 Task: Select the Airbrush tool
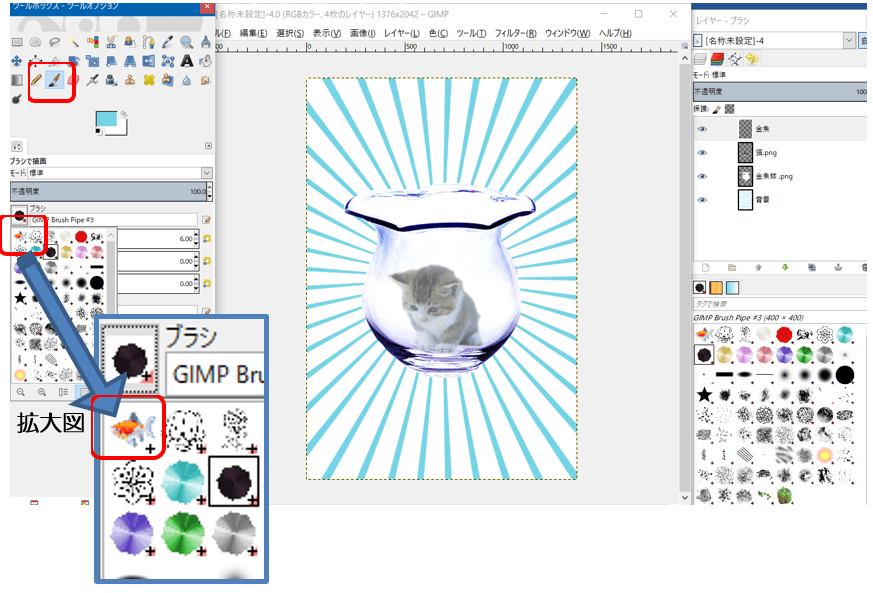pyautogui.click(x=93, y=80)
